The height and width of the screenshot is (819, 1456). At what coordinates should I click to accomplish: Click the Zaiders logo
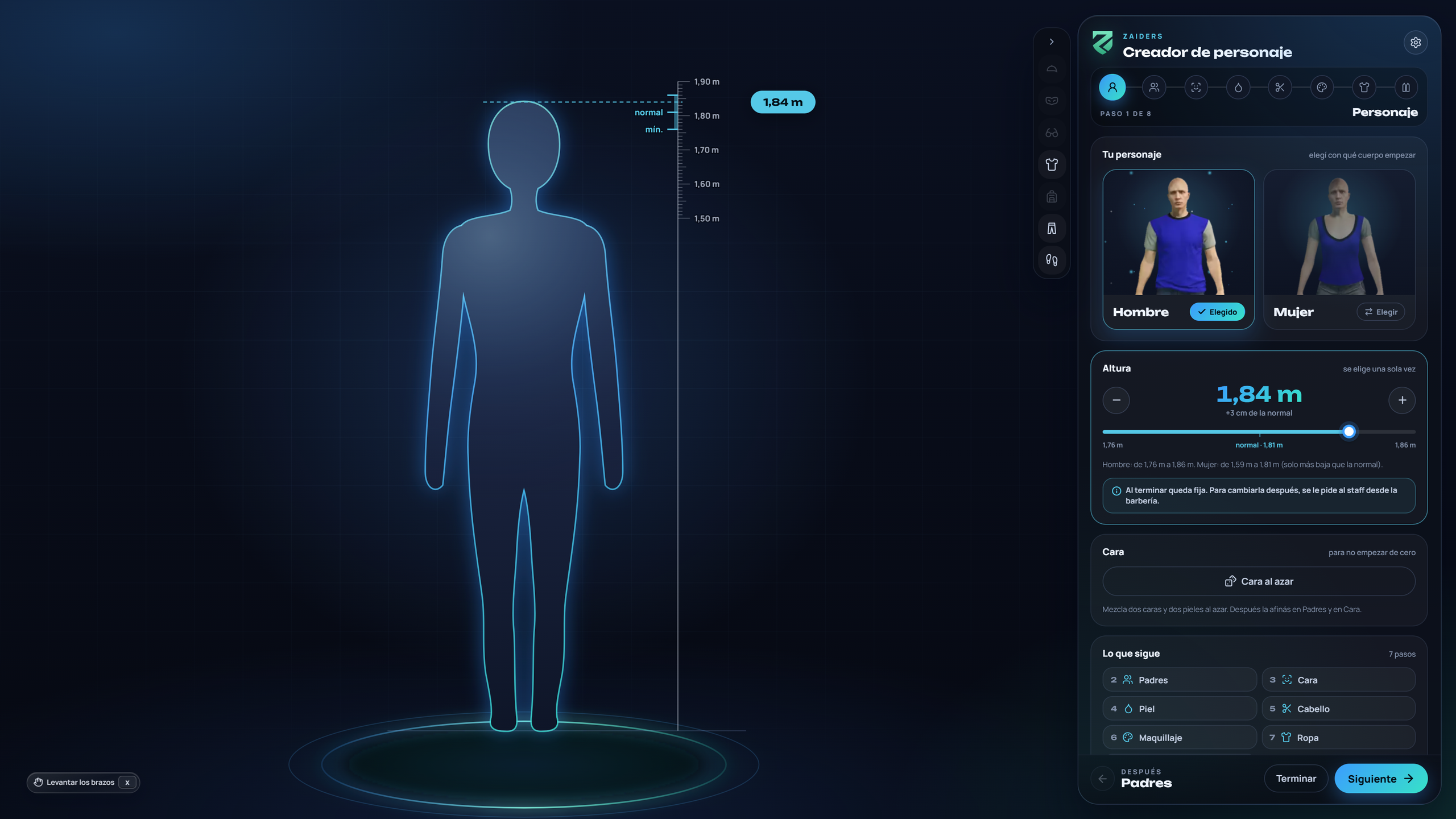click(x=1102, y=44)
